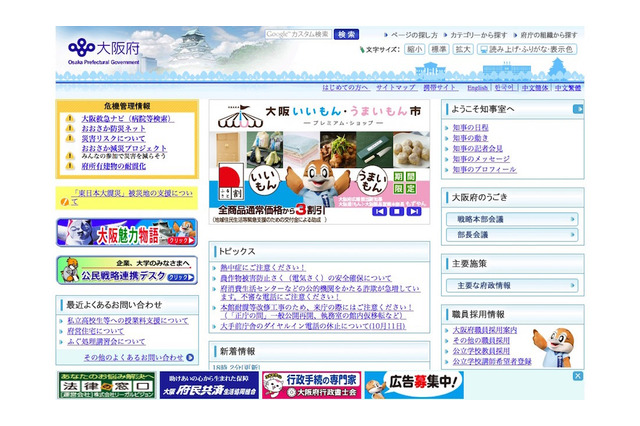Click the Osaka Prefecture logo
This screenshot has height=426, width=640.
104,51
